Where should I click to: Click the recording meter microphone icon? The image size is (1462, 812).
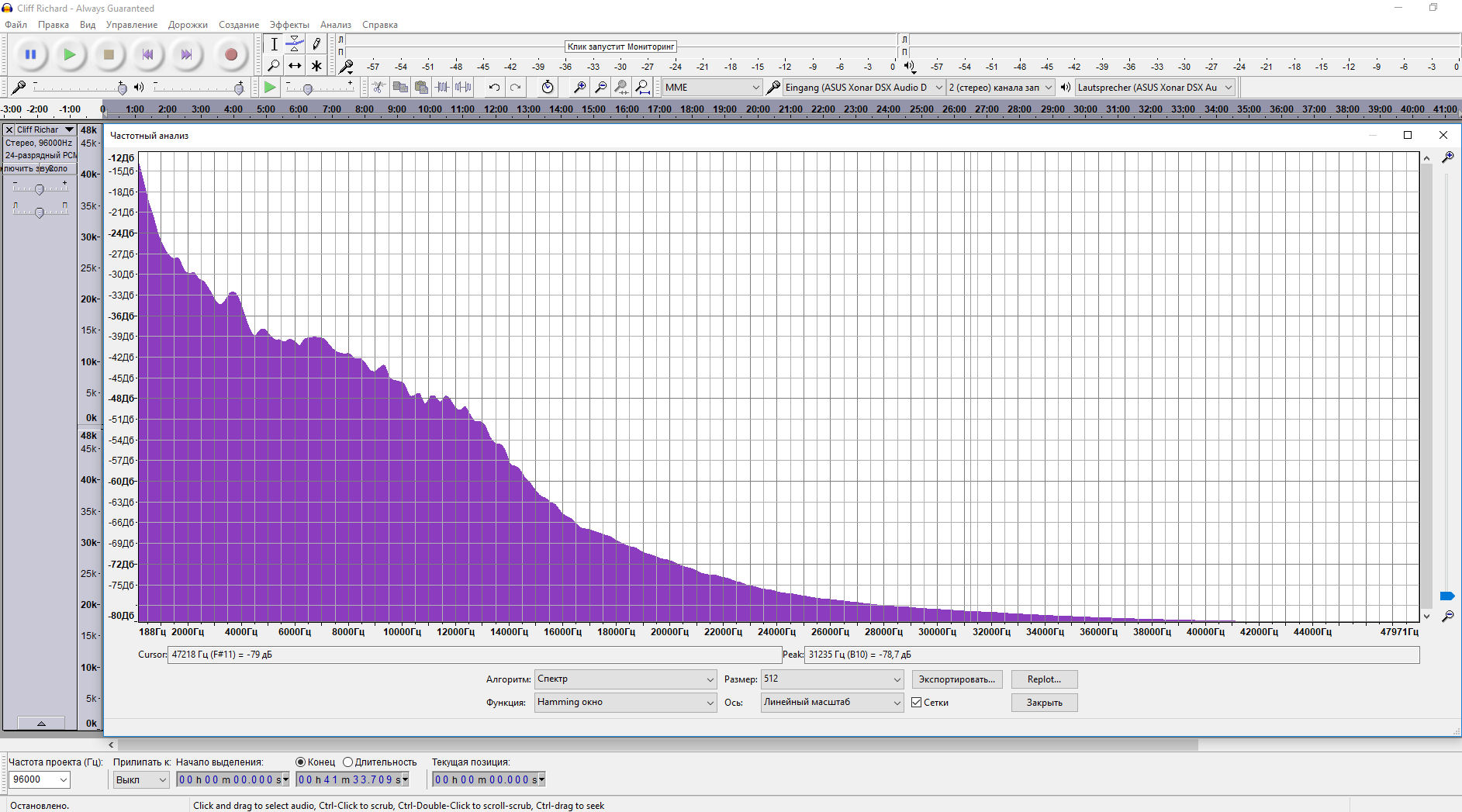click(347, 67)
